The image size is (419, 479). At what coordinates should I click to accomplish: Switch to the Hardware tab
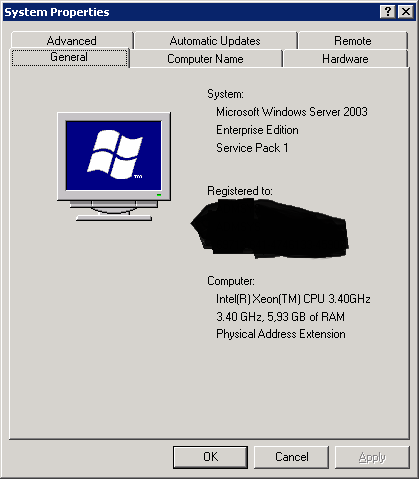pyautogui.click(x=345, y=59)
